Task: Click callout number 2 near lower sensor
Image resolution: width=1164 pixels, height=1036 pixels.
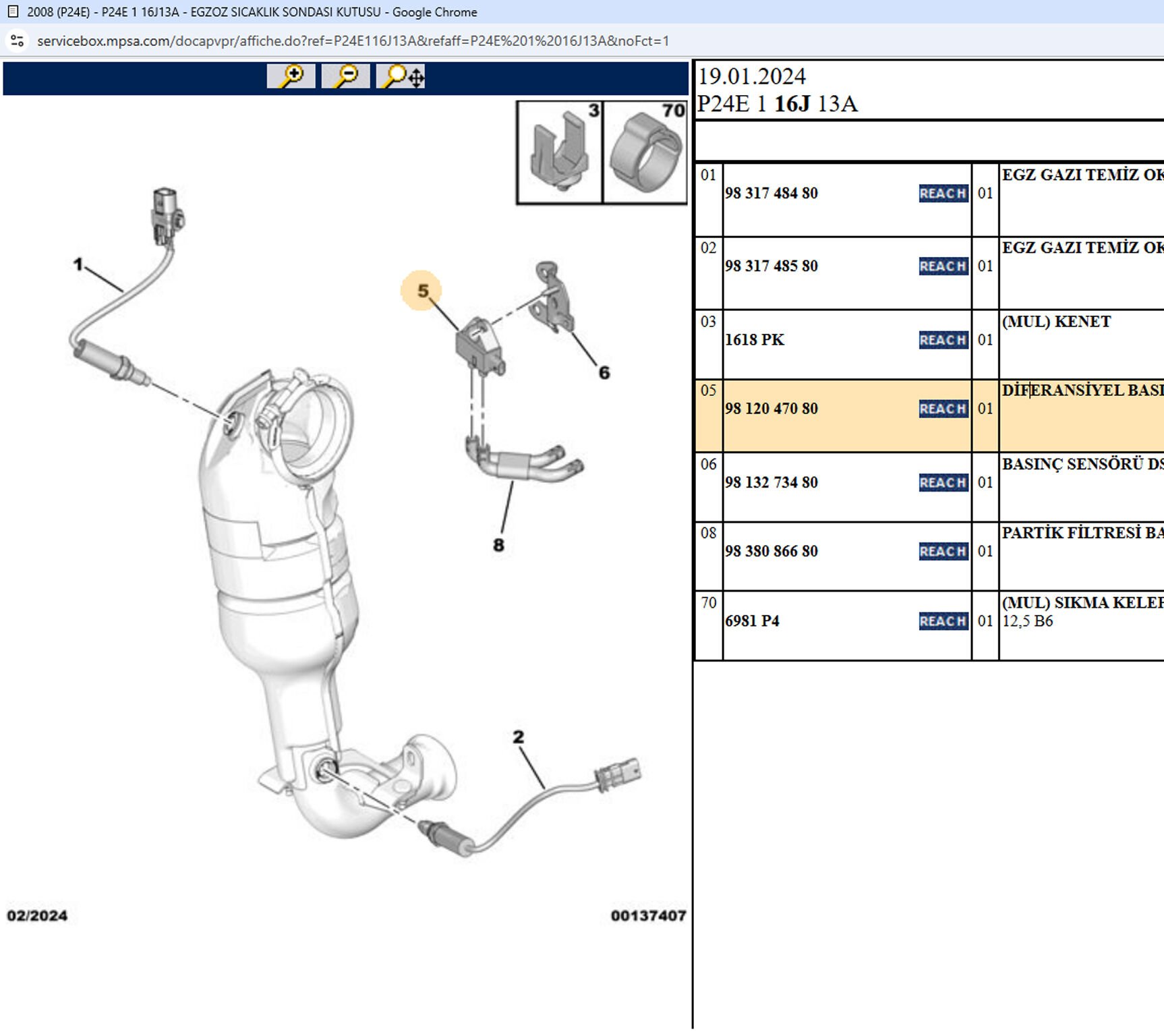Action: tap(518, 737)
